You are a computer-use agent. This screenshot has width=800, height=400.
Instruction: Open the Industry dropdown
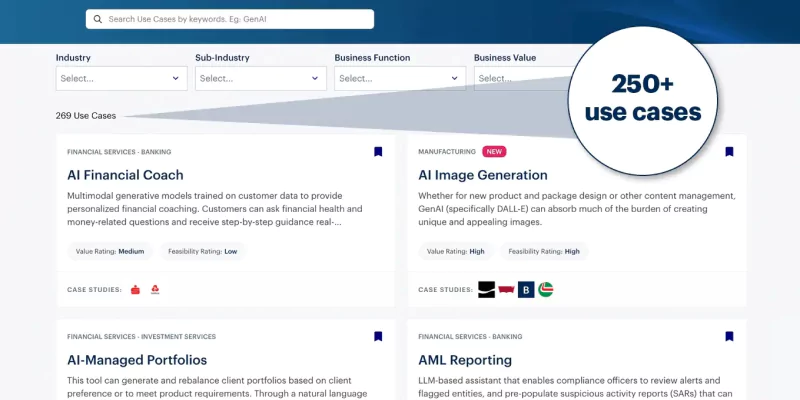tap(121, 78)
